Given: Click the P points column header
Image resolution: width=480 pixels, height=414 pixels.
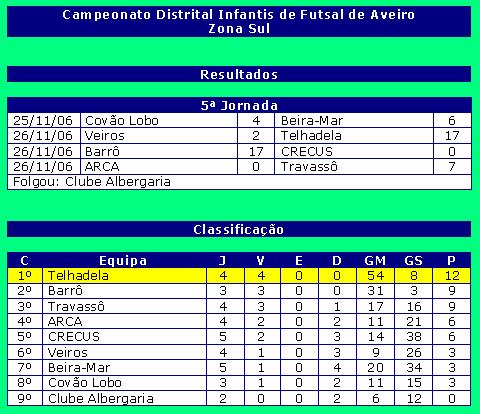Looking at the screenshot, I should point(452,260).
